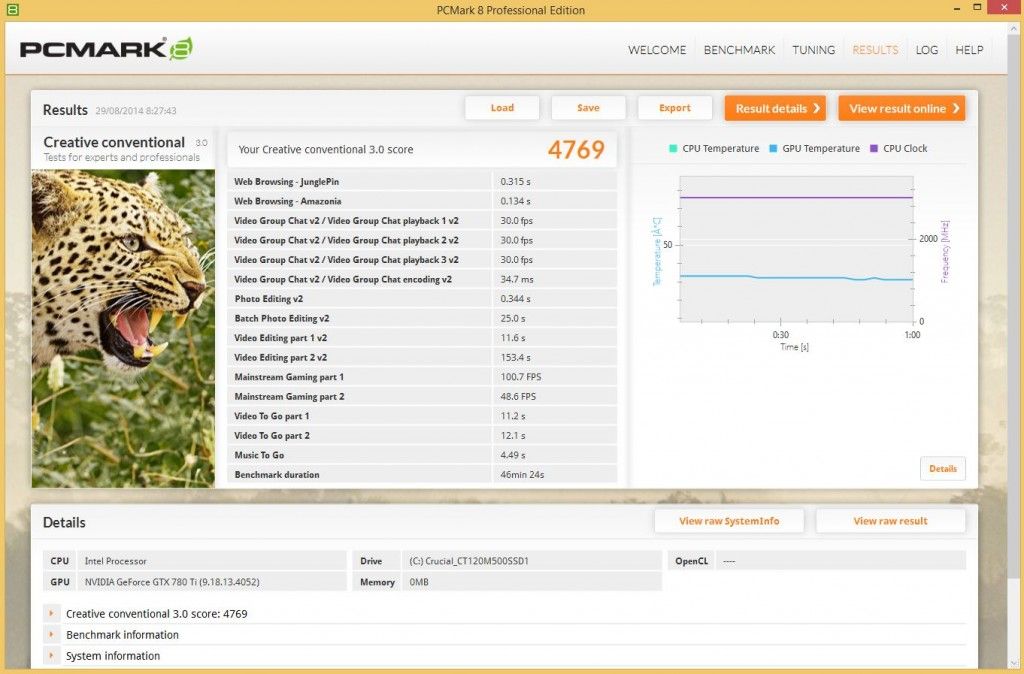The height and width of the screenshot is (674, 1024).
Task: Click the Benchmark duration row
Action: pos(422,475)
